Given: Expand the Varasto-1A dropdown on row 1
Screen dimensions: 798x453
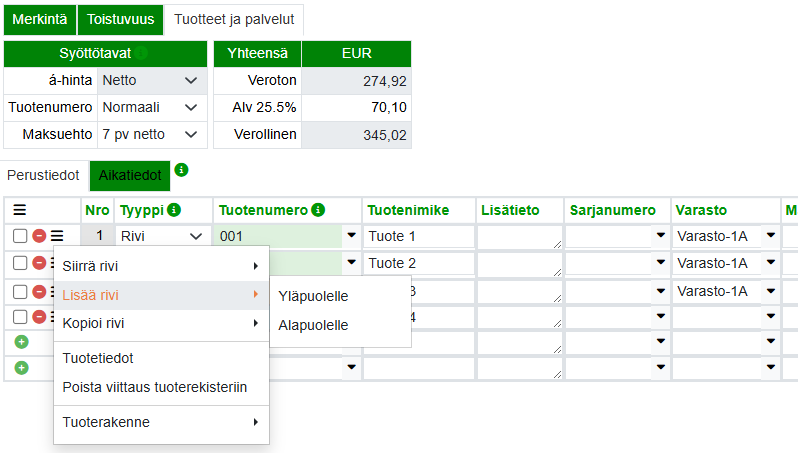Looking at the screenshot, I should point(771,236).
